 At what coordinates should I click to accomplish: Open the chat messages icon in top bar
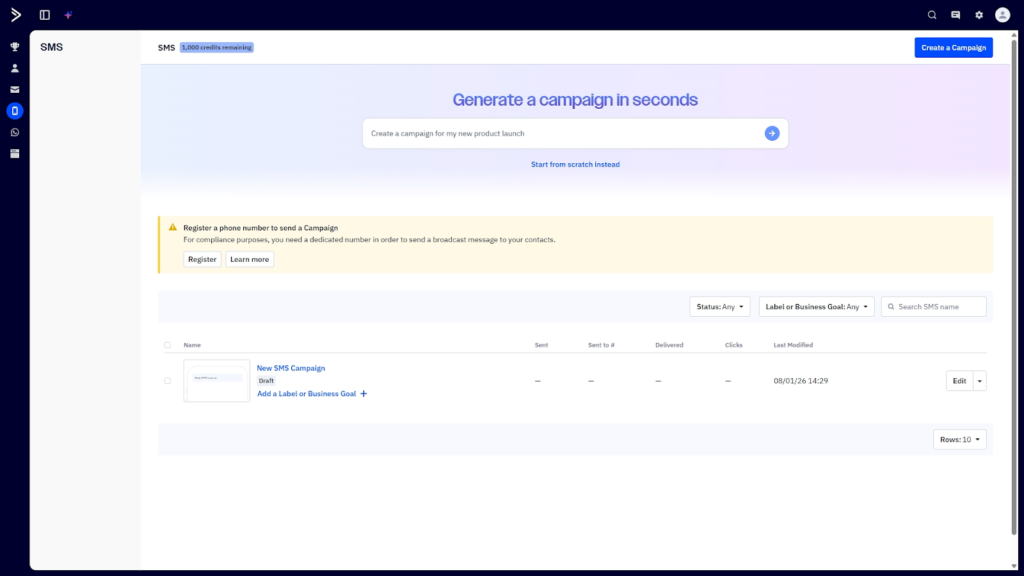(955, 15)
